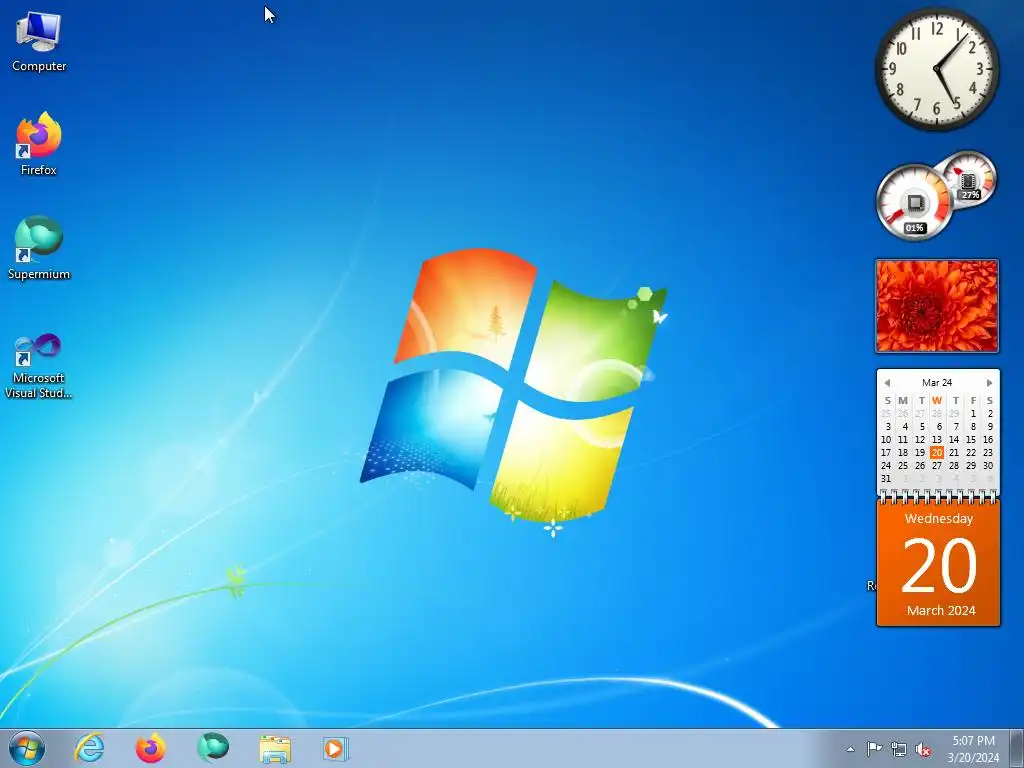Go to next month in calendar gadget
The height and width of the screenshot is (768, 1024).
tap(989, 383)
